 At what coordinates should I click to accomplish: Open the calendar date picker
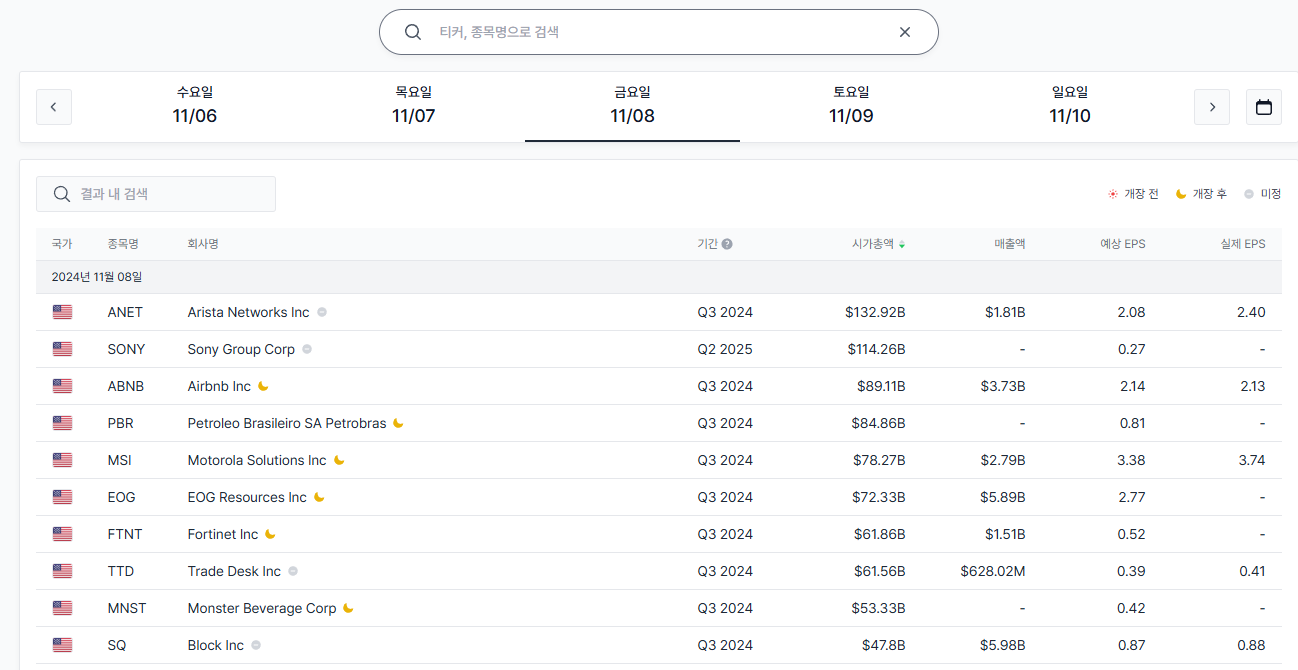pyautogui.click(x=1264, y=107)
